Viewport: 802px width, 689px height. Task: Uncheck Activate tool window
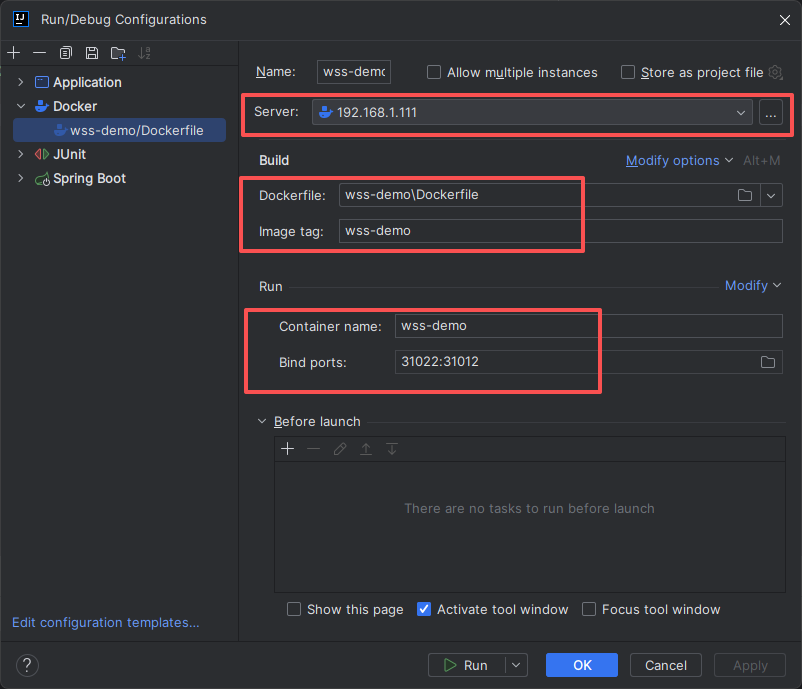(x=424, y=609)
